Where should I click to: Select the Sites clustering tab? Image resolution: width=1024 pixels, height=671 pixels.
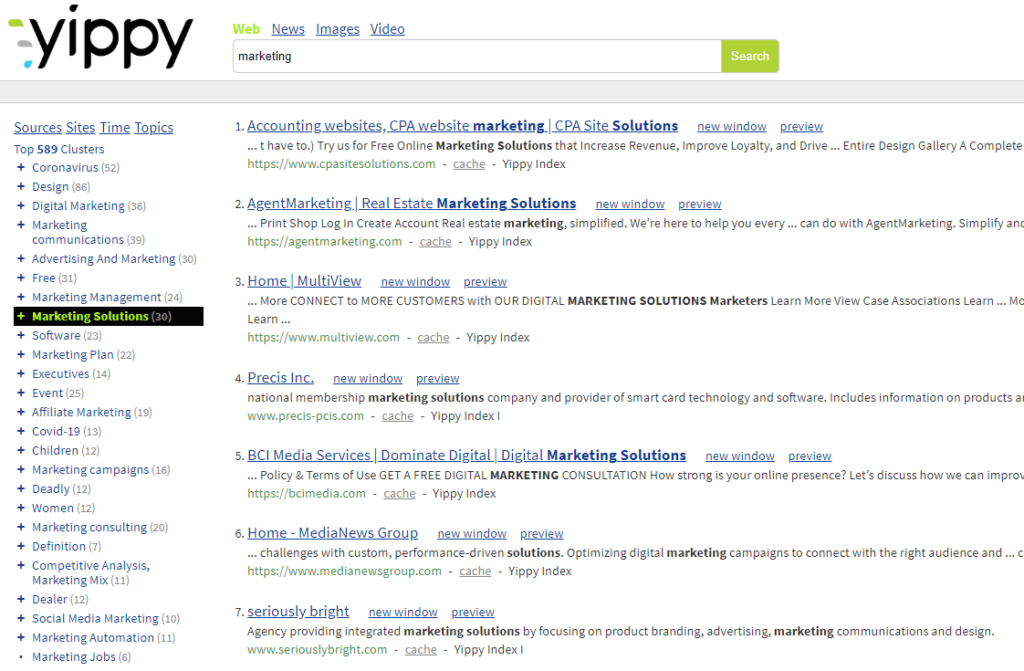(x=80, y=127)
